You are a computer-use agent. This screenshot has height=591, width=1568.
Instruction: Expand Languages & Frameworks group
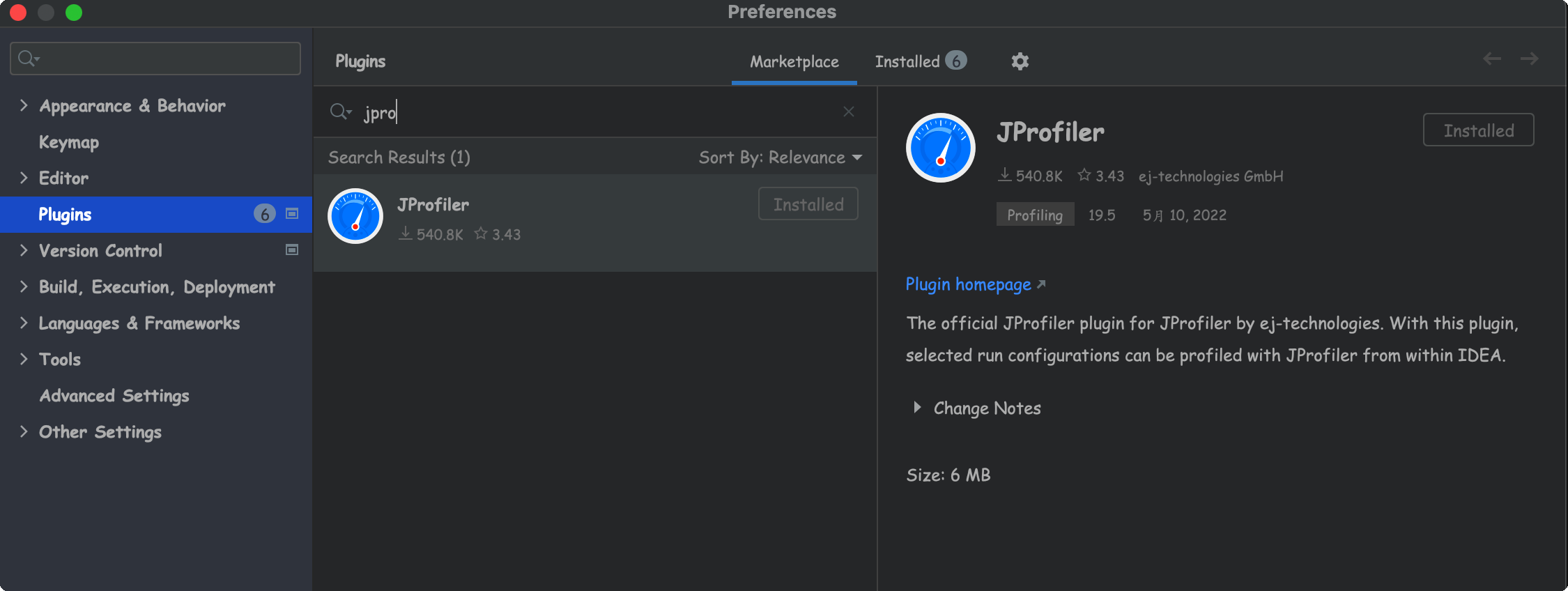[24, 323]
